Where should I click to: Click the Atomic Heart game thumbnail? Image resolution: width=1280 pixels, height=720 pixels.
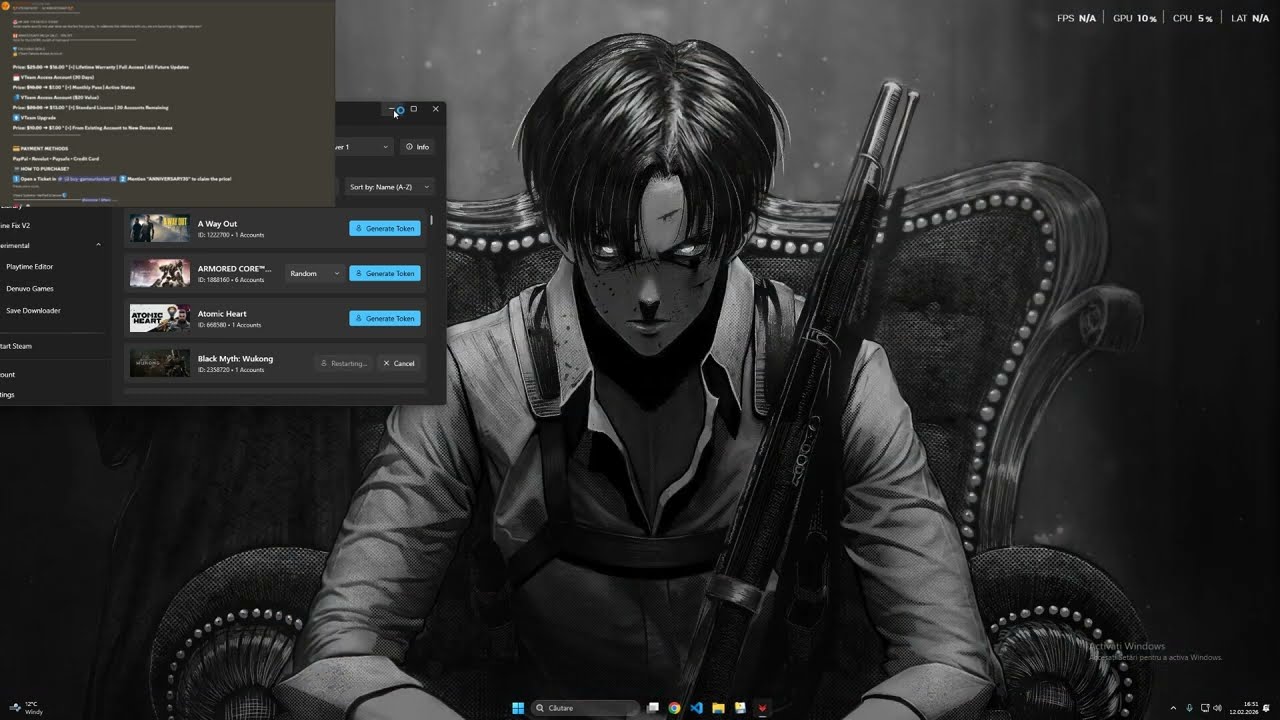(160, 319)
